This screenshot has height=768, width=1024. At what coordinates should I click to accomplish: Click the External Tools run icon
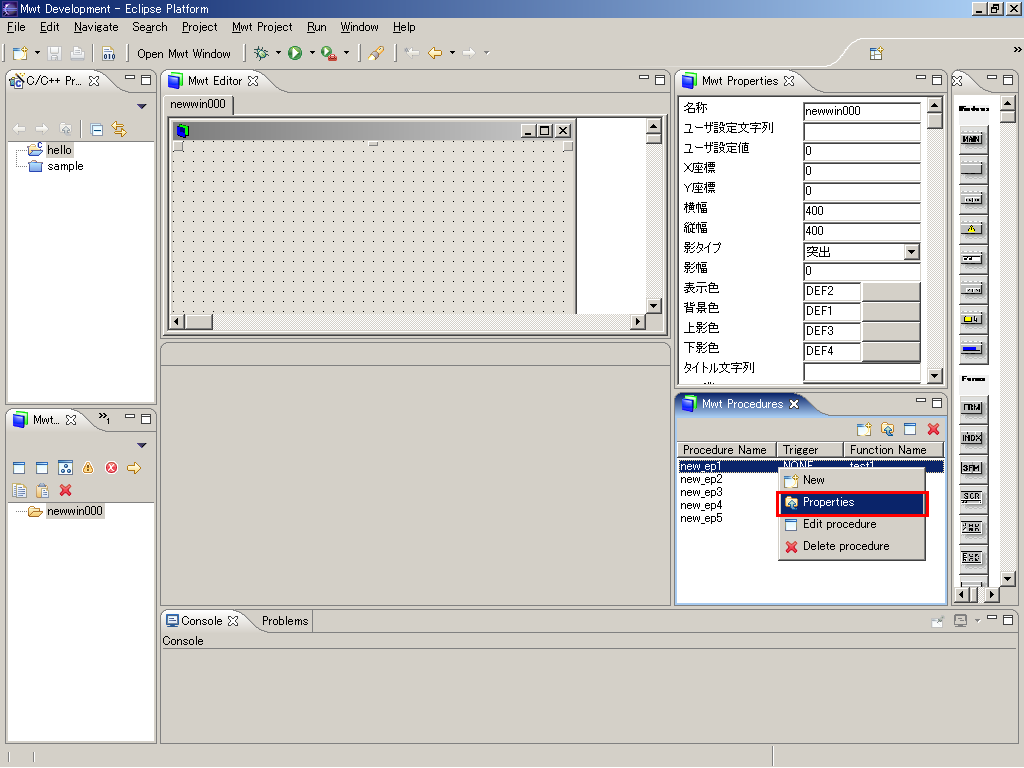pyautogui.click(x=329, y=54)
